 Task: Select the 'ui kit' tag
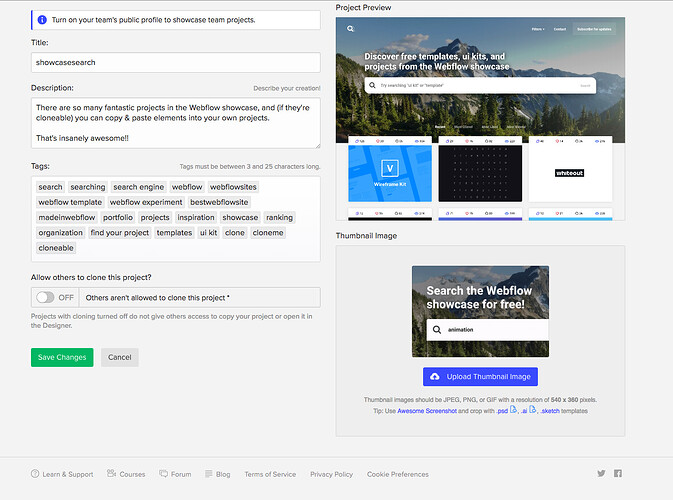pos(209,233)
